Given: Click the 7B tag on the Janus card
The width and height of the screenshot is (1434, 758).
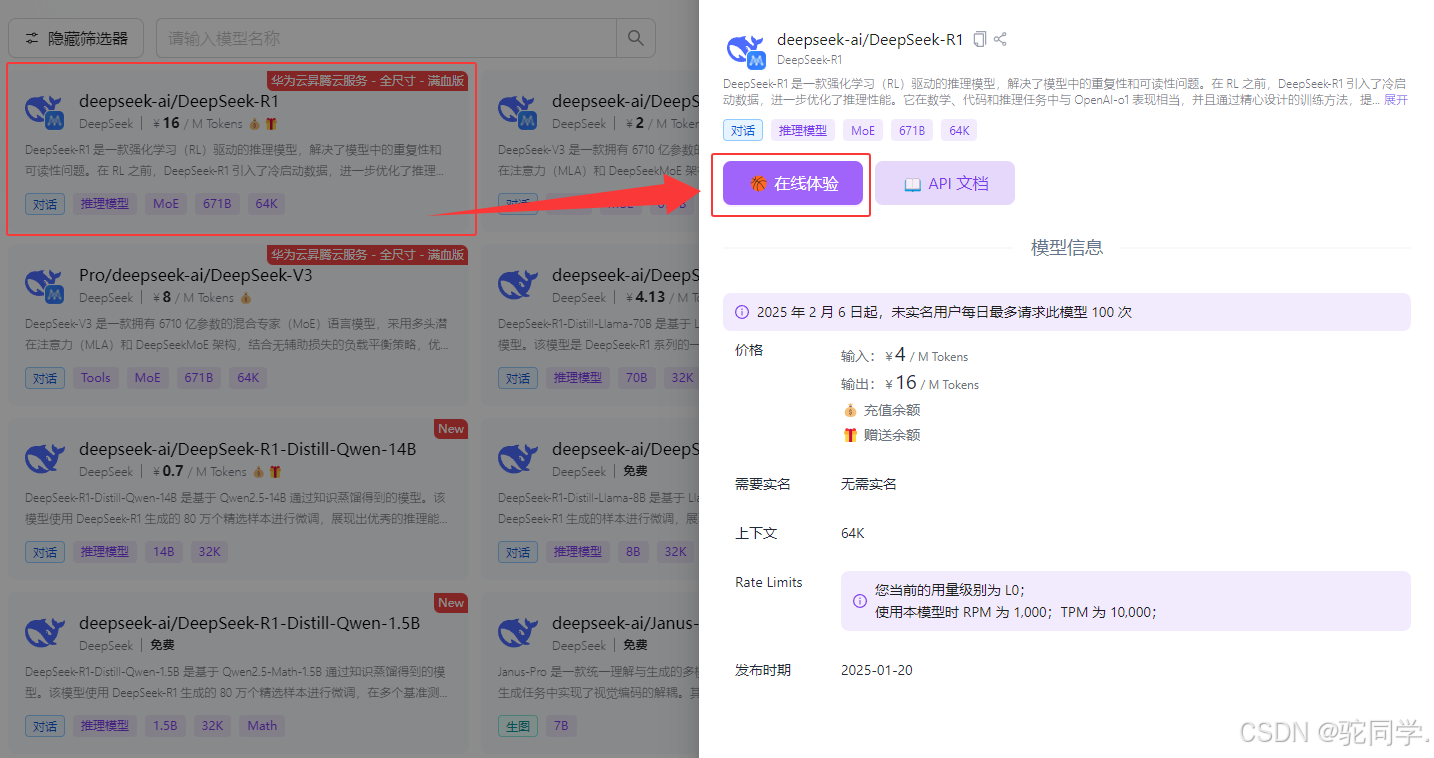Looking at the screenshot, I should point(561,726).
